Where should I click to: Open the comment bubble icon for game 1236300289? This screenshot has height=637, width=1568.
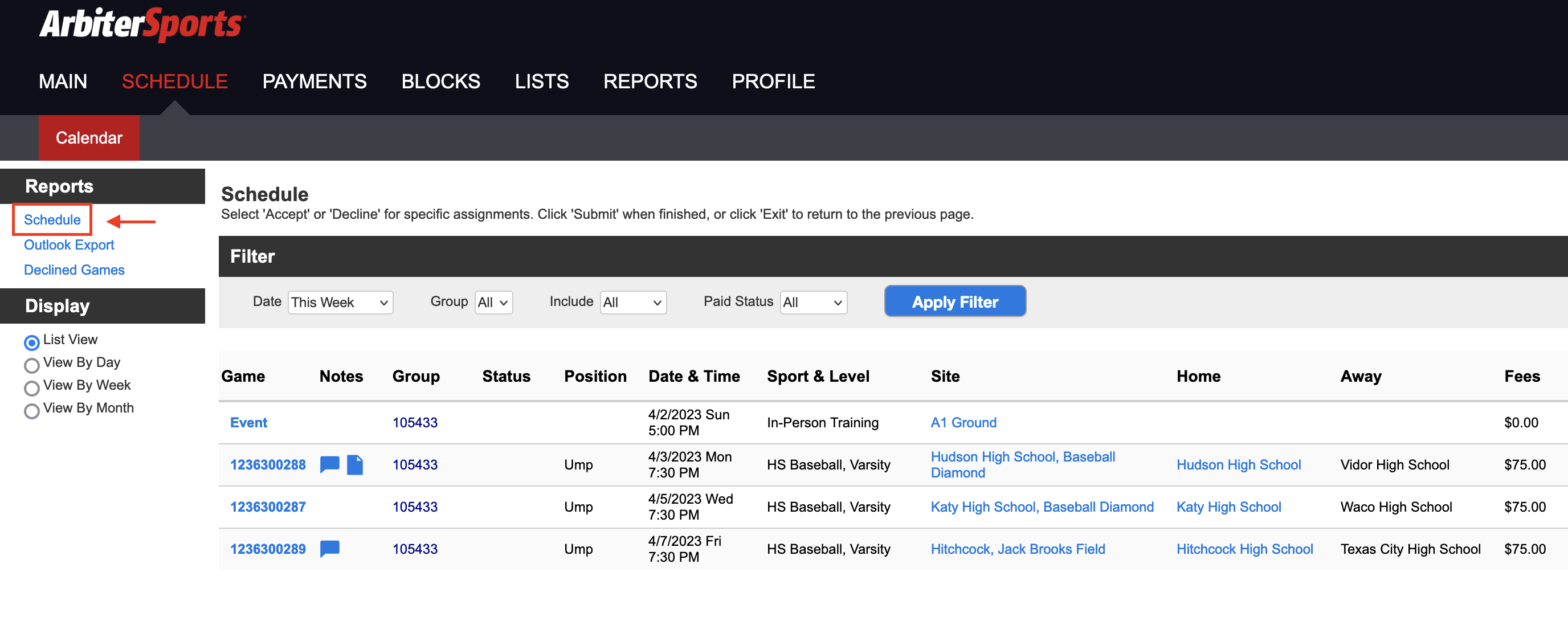pyautogui.click(x=329, y=549)
